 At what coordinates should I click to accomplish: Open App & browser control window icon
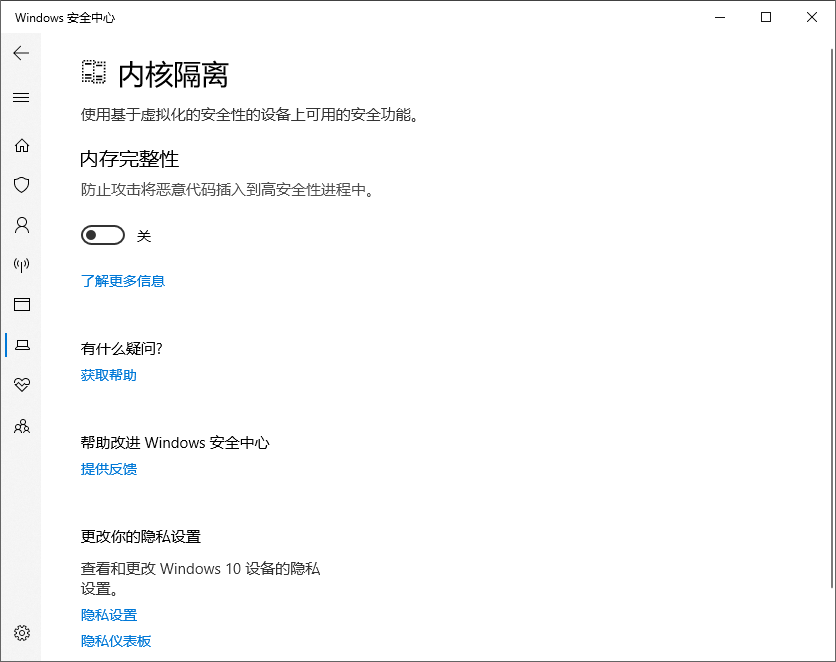(22, 304)
